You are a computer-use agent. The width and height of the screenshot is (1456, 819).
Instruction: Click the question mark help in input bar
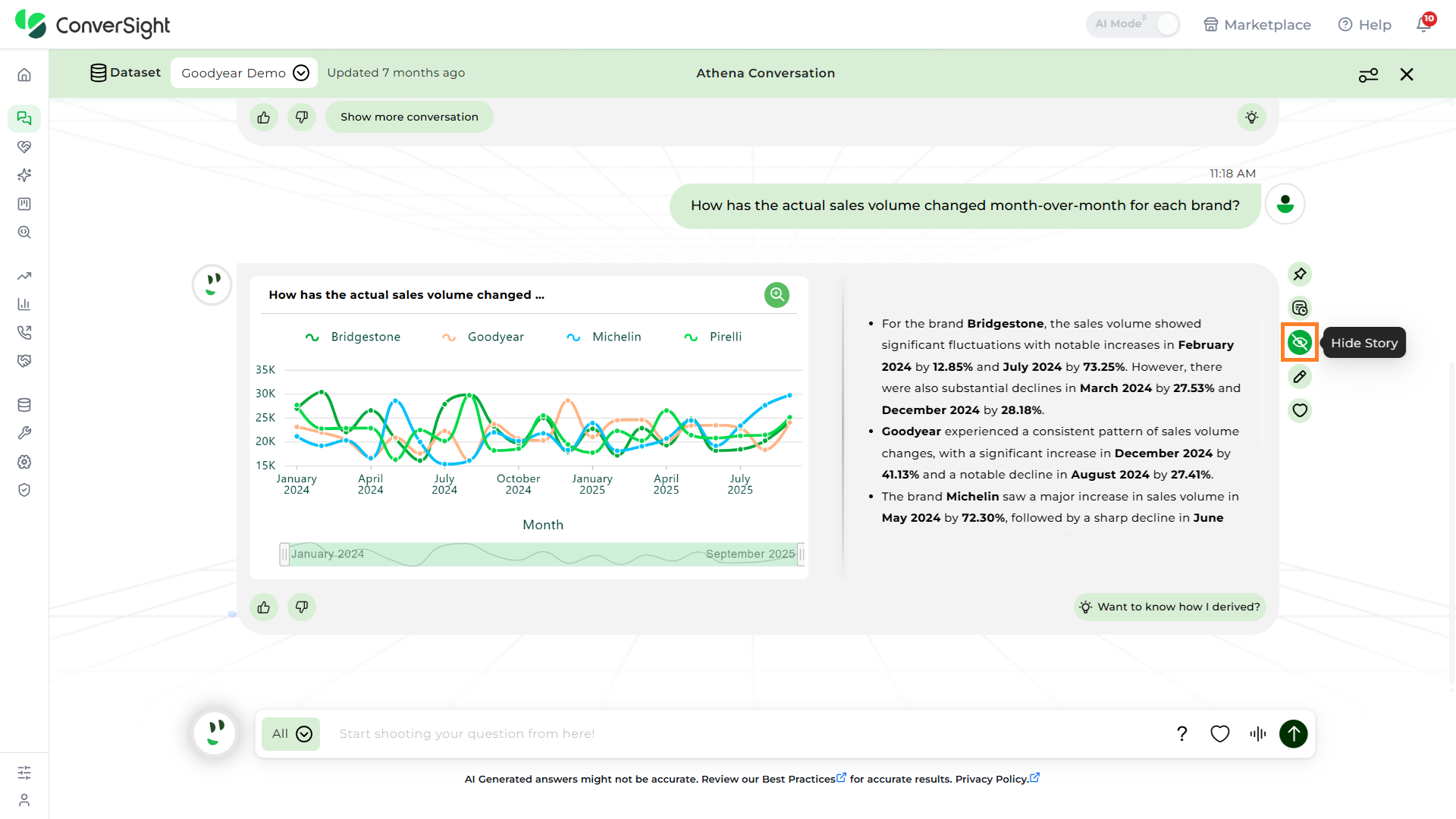[1181, 733]
